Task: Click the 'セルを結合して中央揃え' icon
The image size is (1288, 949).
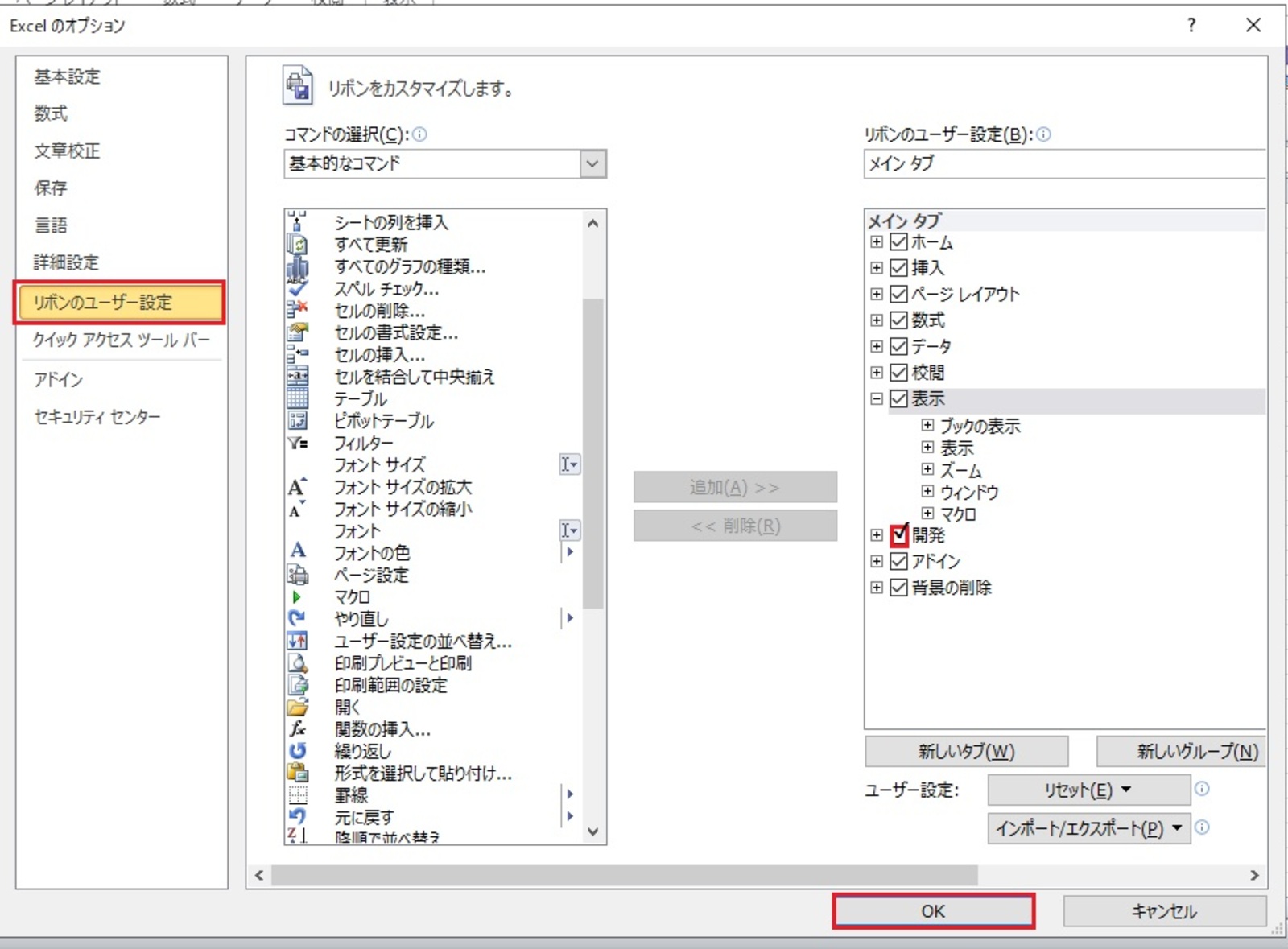Action: (298, 376)
